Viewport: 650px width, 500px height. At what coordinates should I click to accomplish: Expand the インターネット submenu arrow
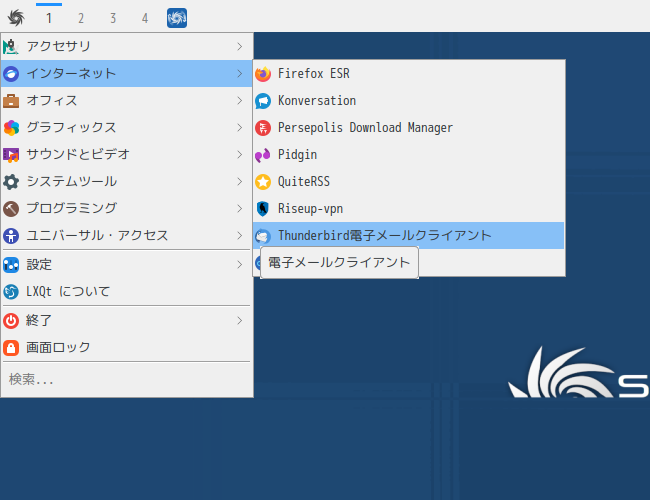[240, 74]
